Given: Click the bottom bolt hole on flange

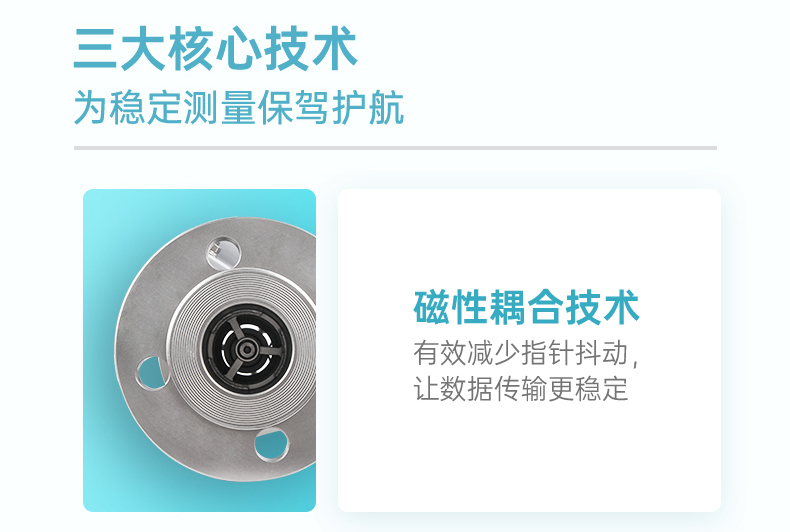Looking at the screenshot, I should (271, 444).
